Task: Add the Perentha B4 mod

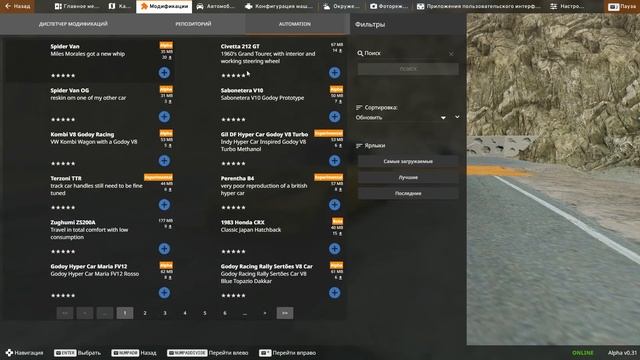Action: [334, 205]
